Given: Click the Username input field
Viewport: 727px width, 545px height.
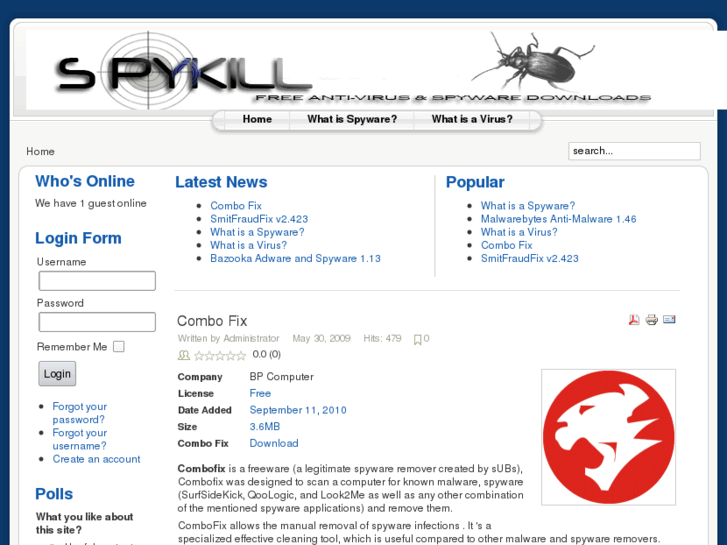Looking at the screenshot, I should [x=97, y=281].
